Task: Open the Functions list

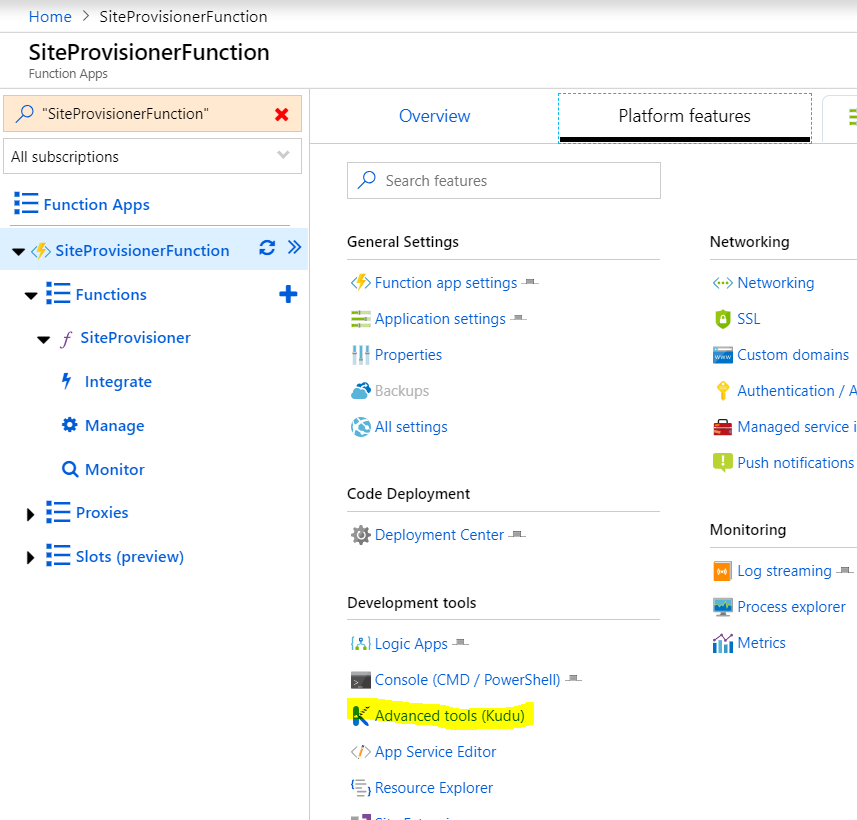Action: pos(111,295)
